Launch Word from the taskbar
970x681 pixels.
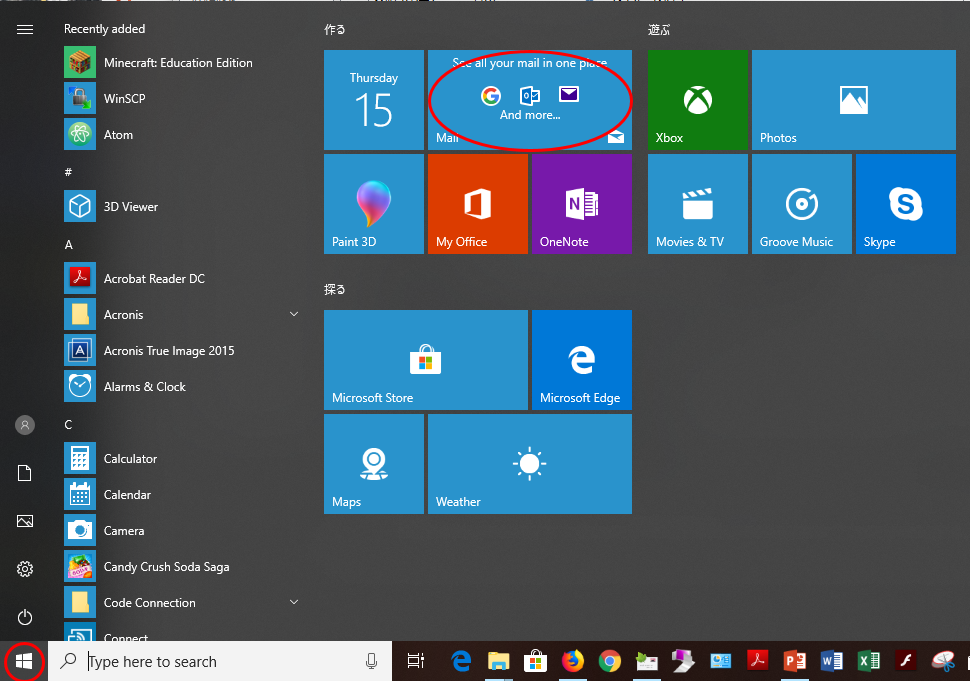click(832, 661)
